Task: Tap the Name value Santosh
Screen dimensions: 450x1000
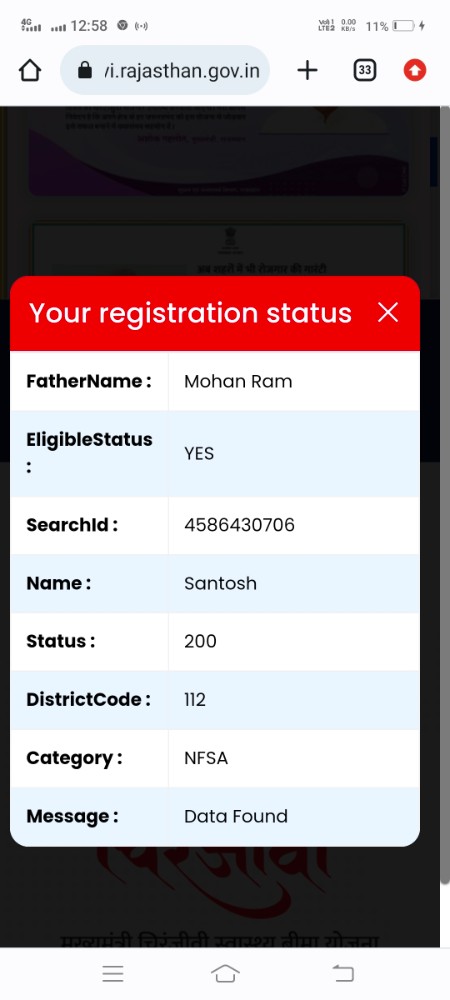Action: (220, 584)
